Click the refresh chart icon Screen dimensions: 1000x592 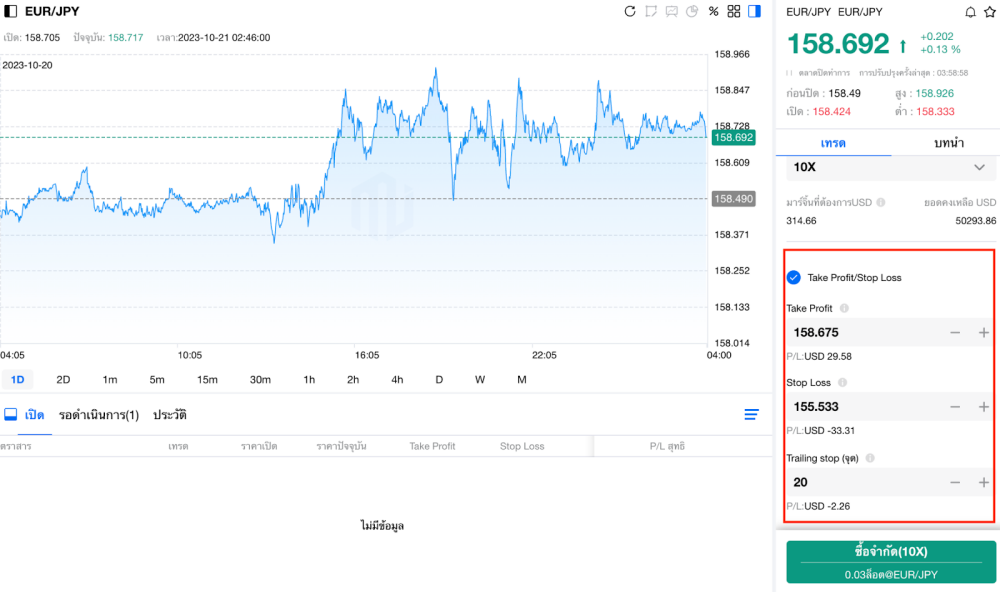(x=630, y=12)
